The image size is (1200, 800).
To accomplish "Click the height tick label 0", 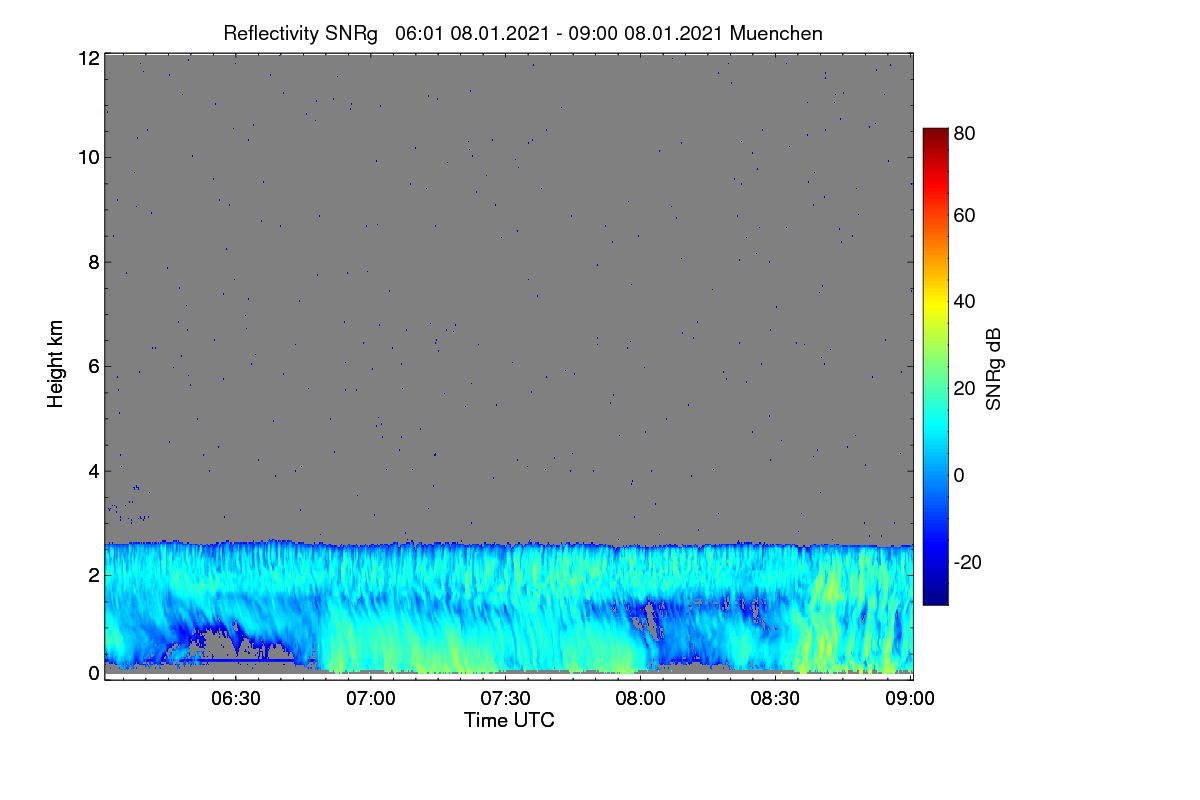I will tap(93, 673).
